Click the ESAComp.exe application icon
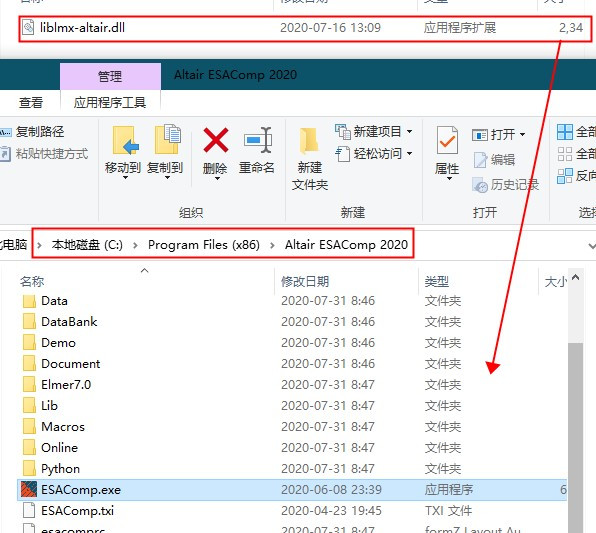Image resolution: width=596 pixels, height=533 pixels. pyautogui.click(x=29, y=489)
